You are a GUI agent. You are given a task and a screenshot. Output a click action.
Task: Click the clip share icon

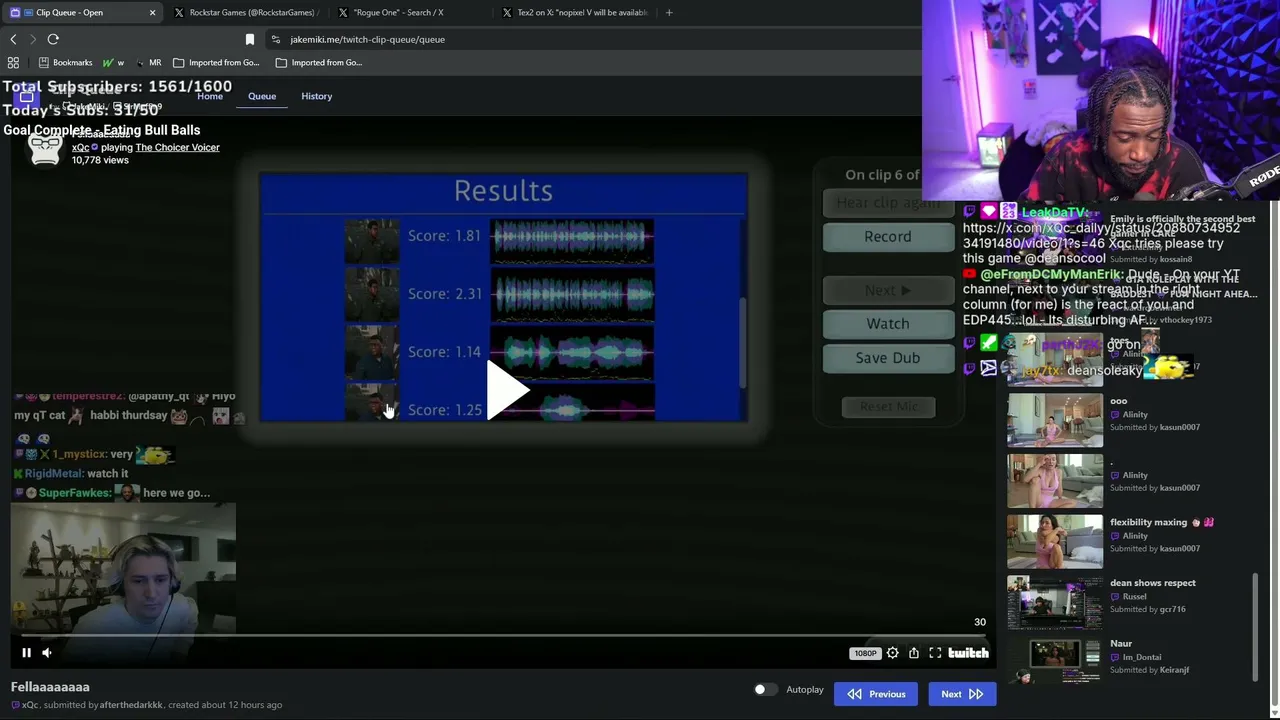point(914,653)
